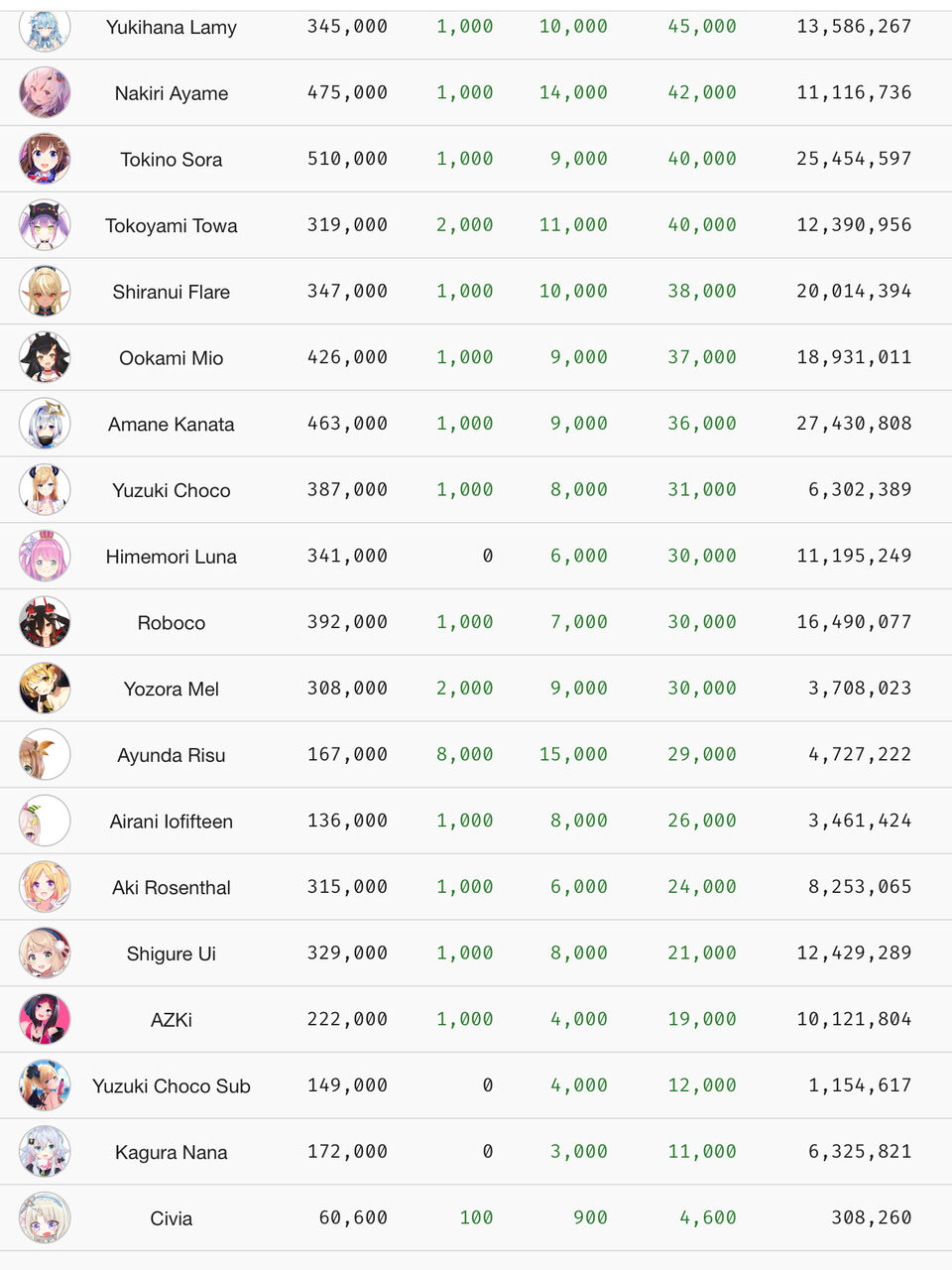Image resolution: width=952 pixels, height=1270 pixels.
Task: Open the Airani Iofifteen channel link
Action: pos(172,822)
